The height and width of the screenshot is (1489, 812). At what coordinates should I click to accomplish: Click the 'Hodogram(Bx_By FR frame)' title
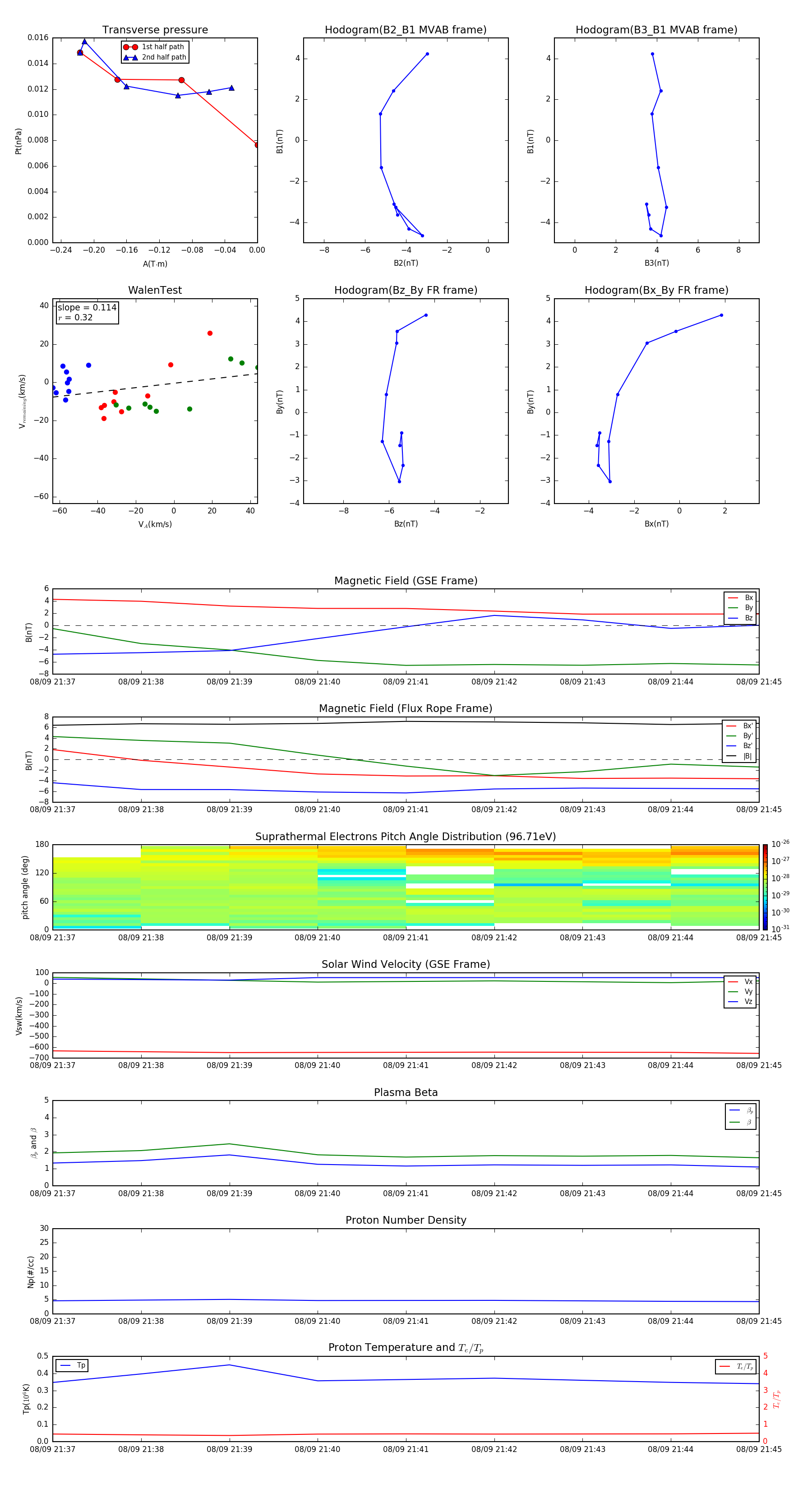click(x=656, y=290)
